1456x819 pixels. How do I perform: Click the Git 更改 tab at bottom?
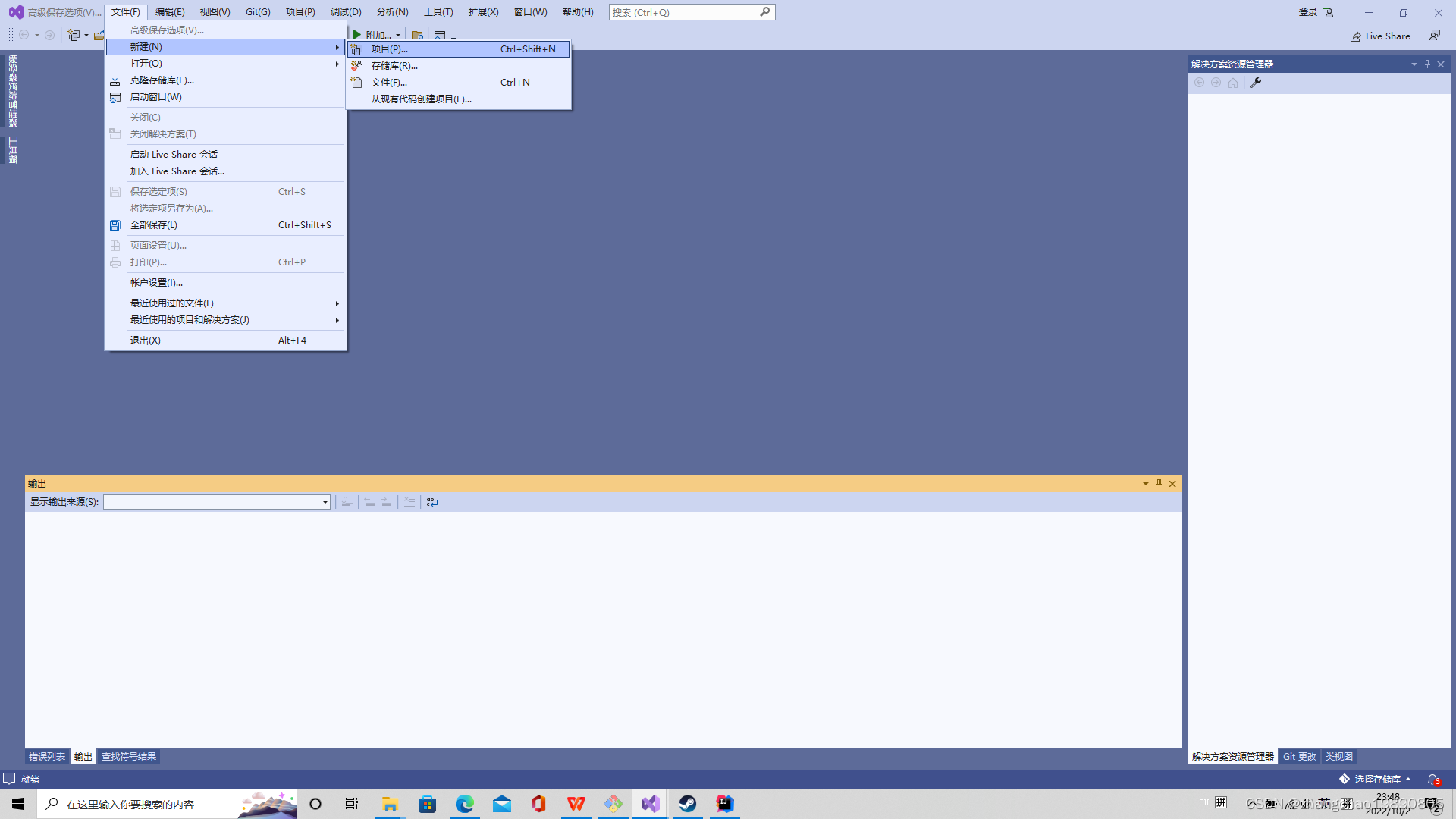click(1300, 756)
